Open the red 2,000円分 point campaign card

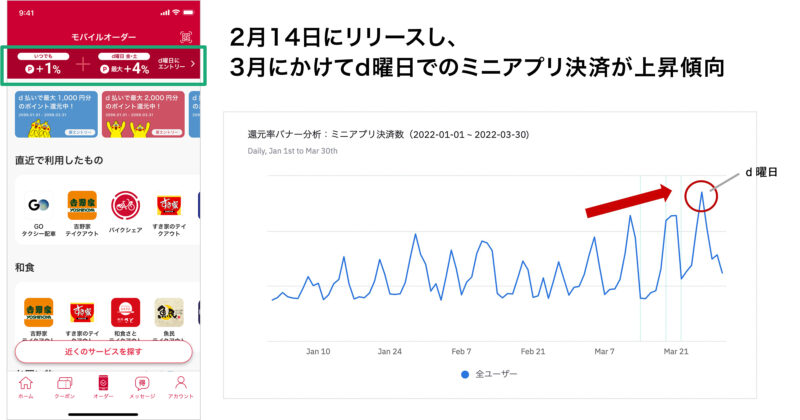(x=143, y=114)
